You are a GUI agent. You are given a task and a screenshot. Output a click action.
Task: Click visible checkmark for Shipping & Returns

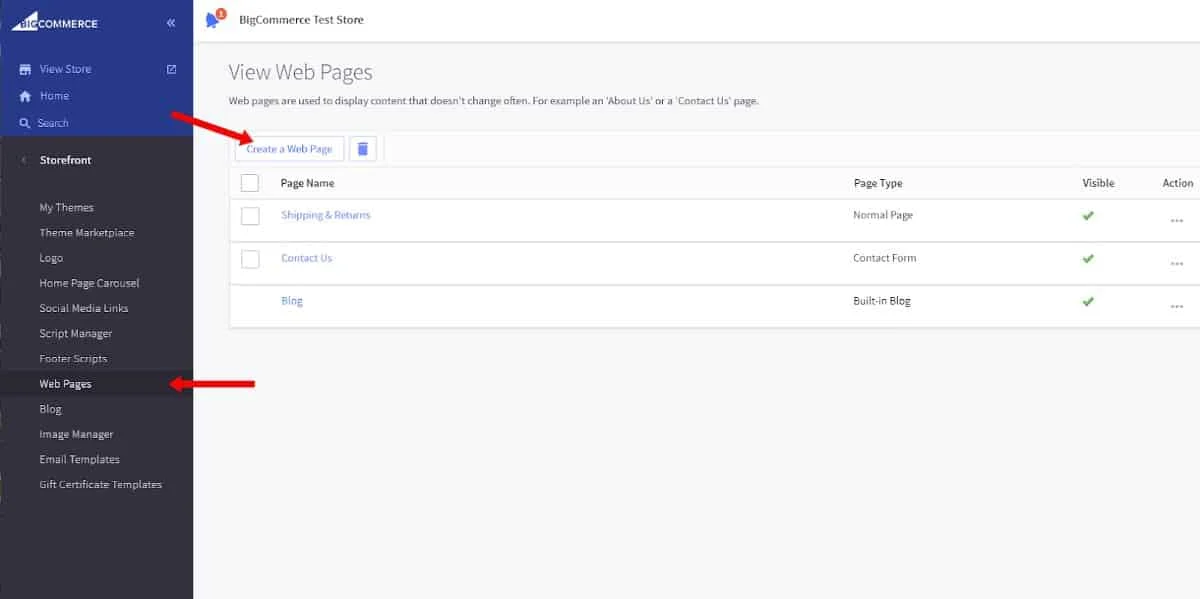click(x=1088, y=215)
